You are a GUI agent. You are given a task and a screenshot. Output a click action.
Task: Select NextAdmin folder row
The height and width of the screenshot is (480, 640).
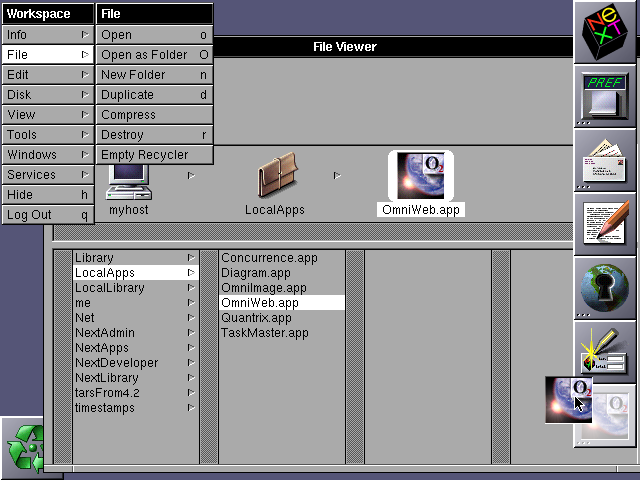[136, 333]
